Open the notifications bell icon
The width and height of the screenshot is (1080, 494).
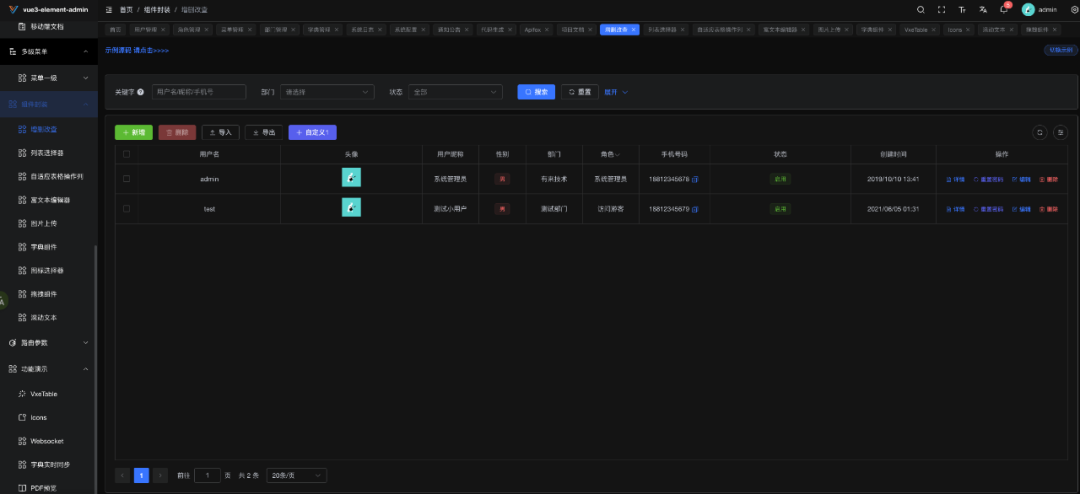[1004, 10]
